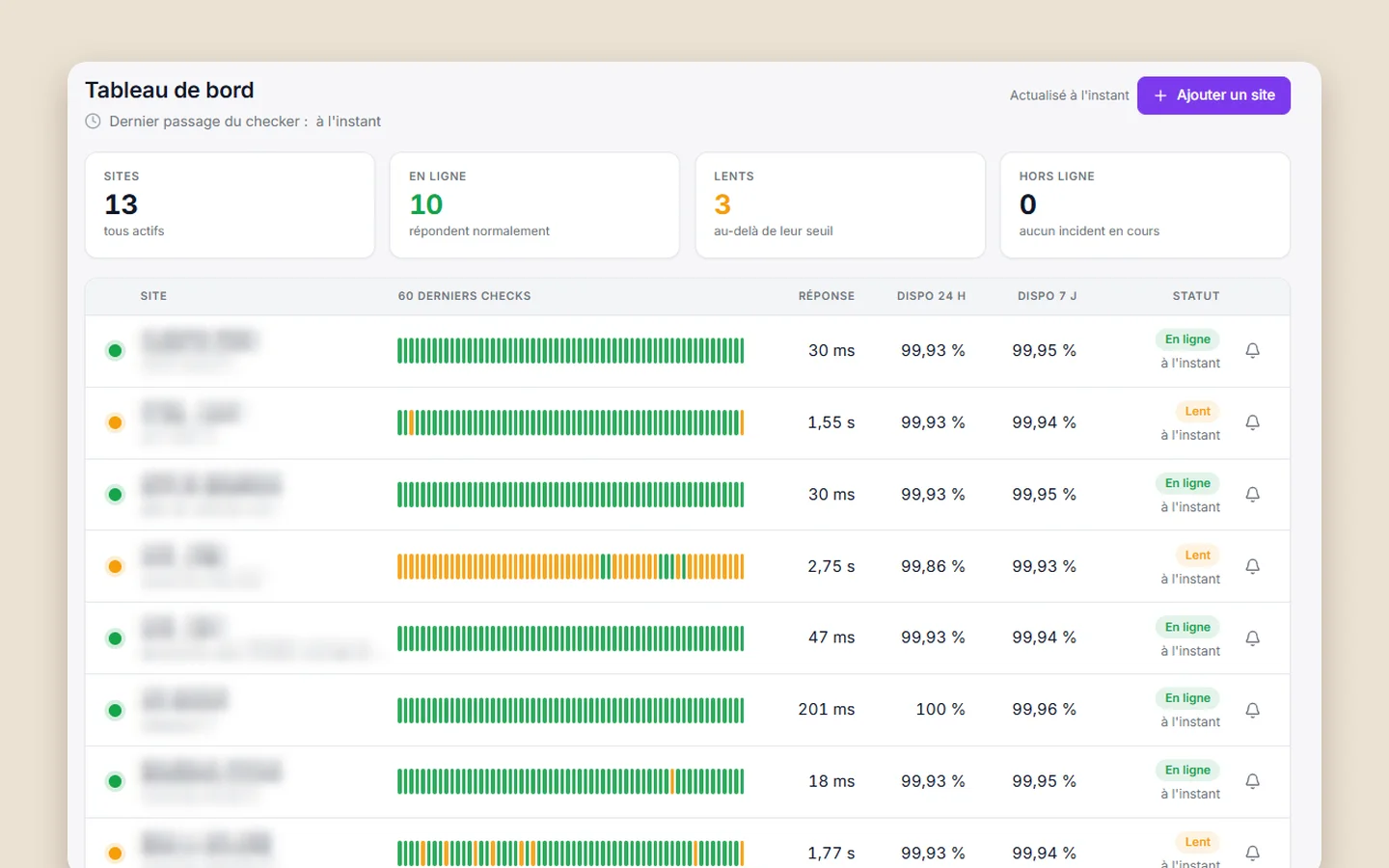The image size is (1389, 868).
Task: Select the "Tableau de bord" heading
Action: coord(170,90)
